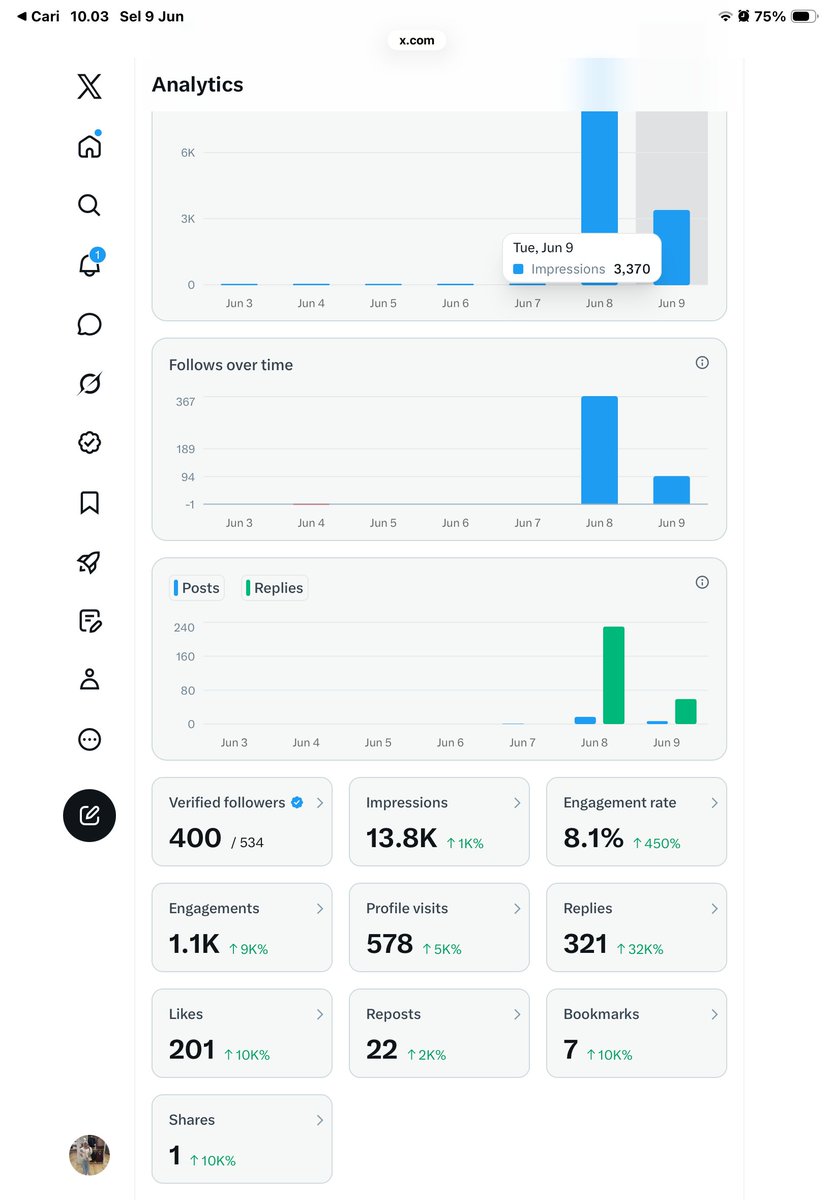Expand the Impressions card chevron
This screenshot has width=834, height=1200.
[x=517, y=803]
